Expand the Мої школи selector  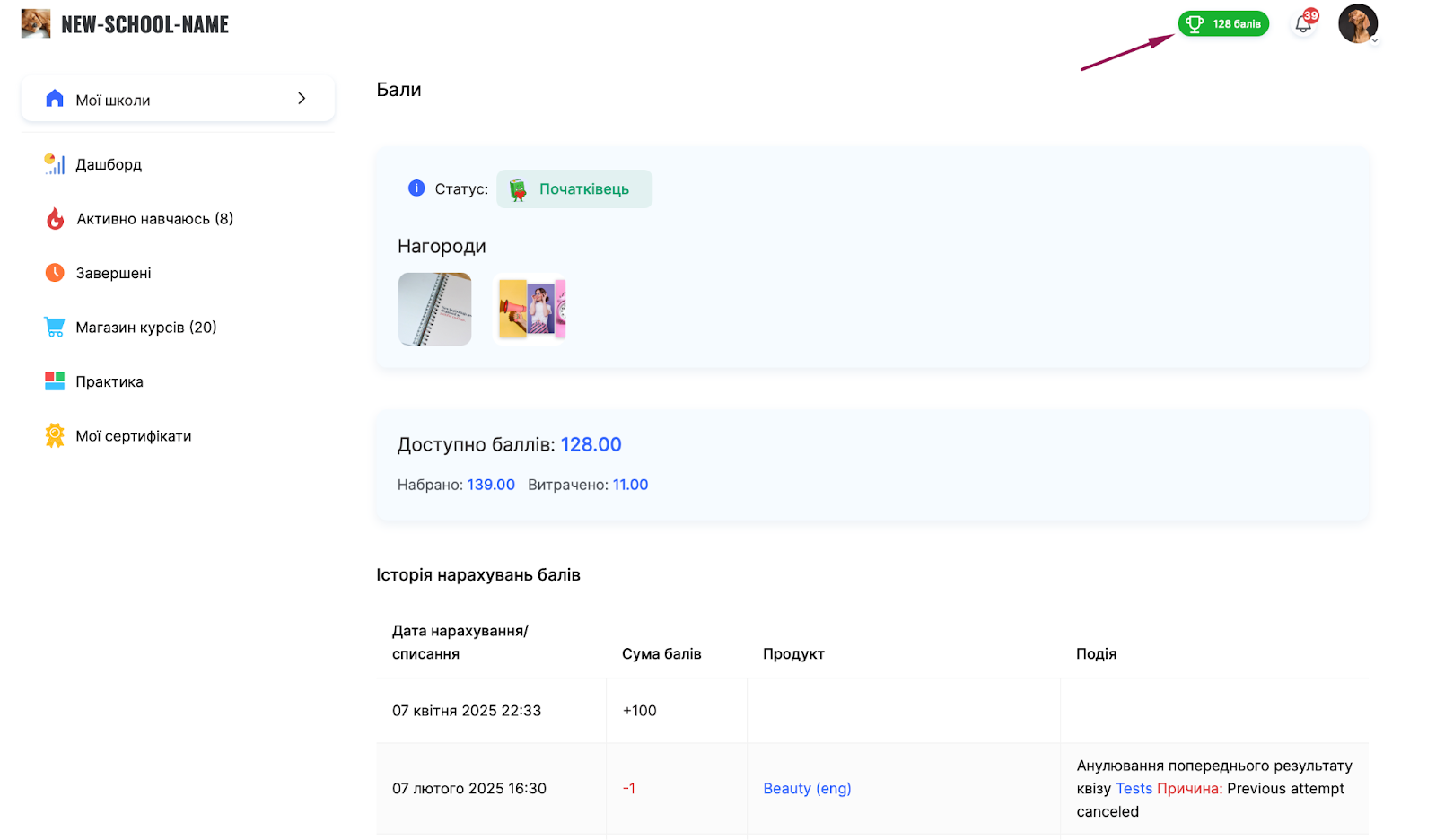tap(302, 99)
